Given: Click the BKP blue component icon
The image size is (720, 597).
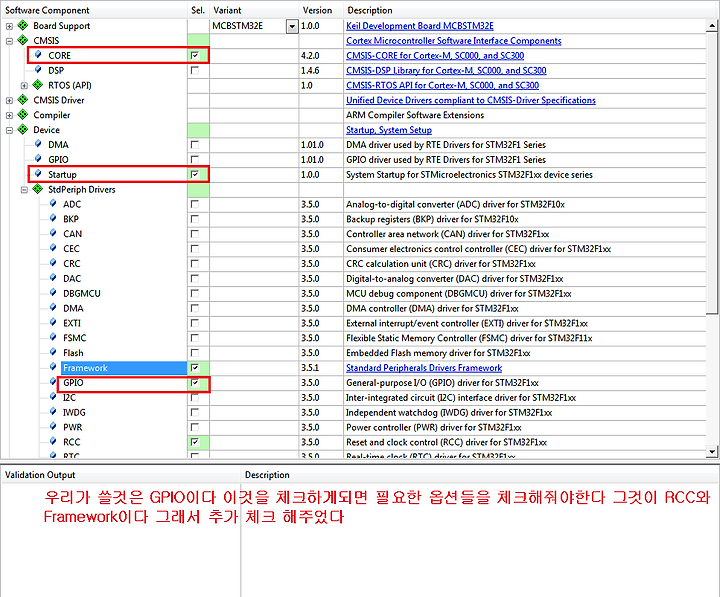Looking at the screenshot, I should pyautogui.click(x=53, y=219).
